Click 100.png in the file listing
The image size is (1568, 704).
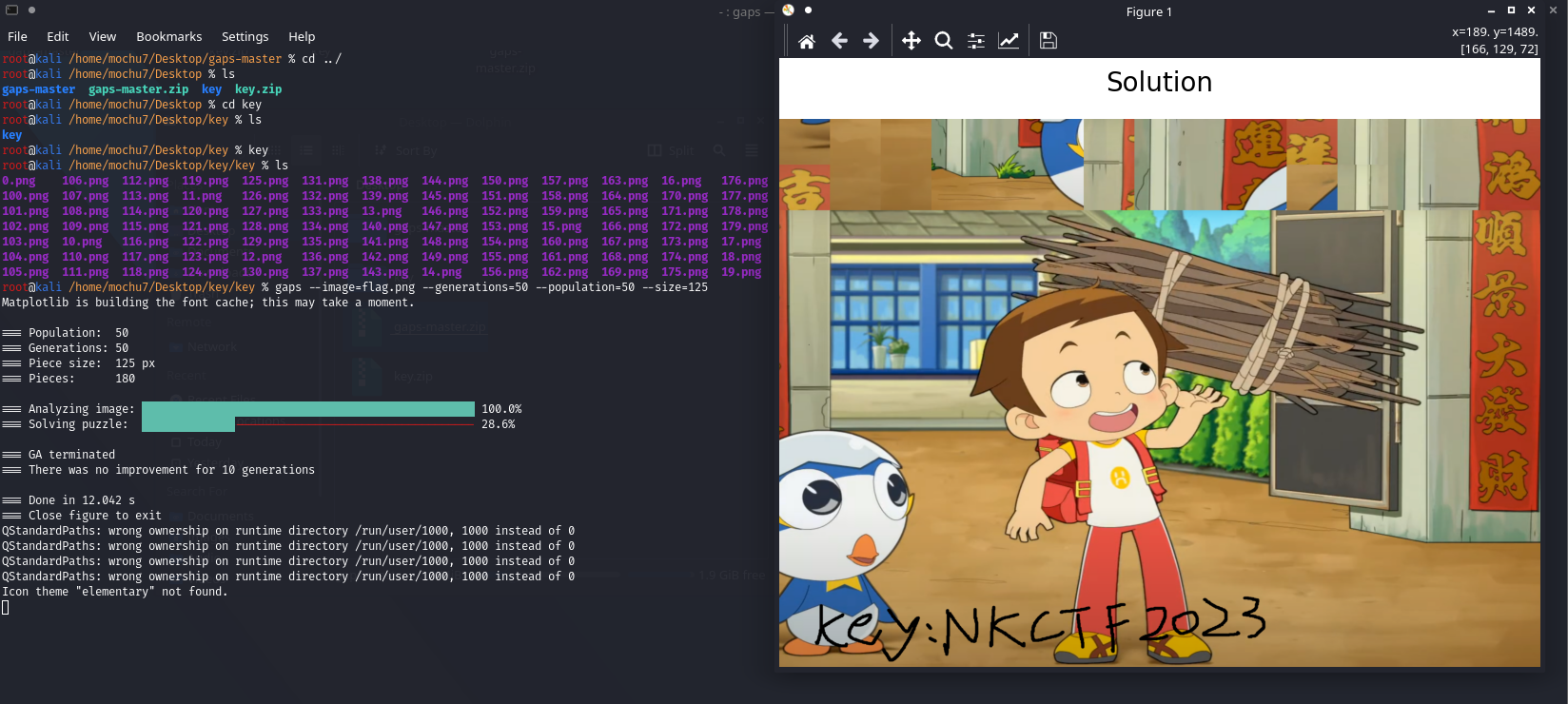[x=26, y=196]
